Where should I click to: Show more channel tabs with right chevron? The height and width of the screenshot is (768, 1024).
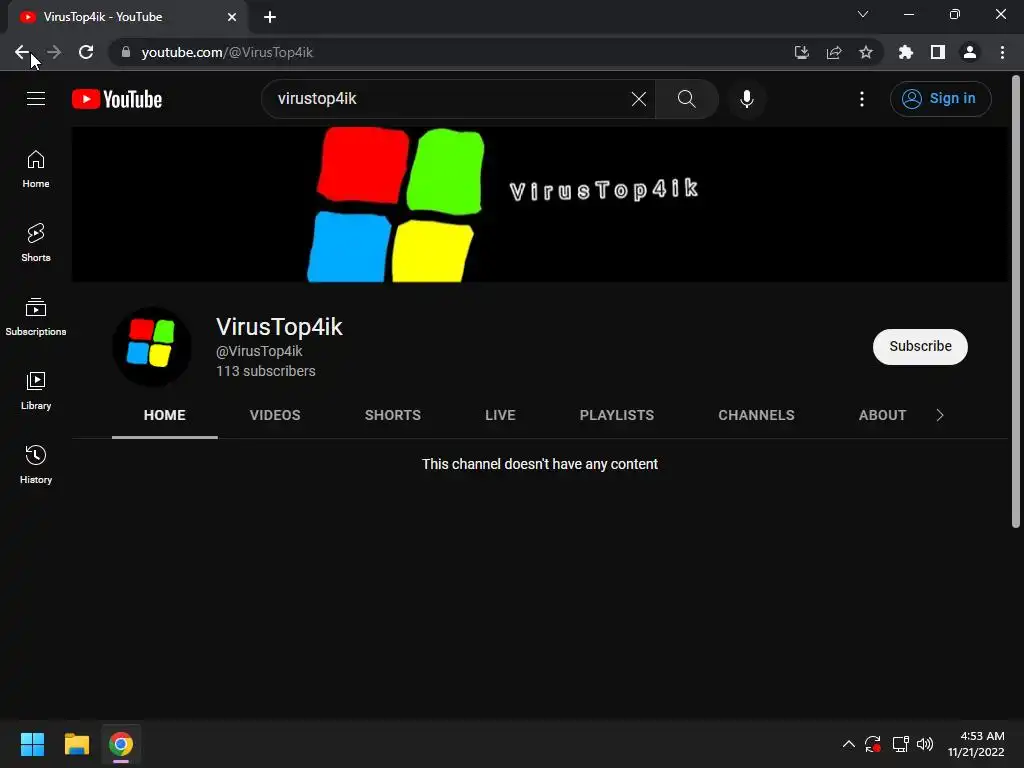(940, 415)
